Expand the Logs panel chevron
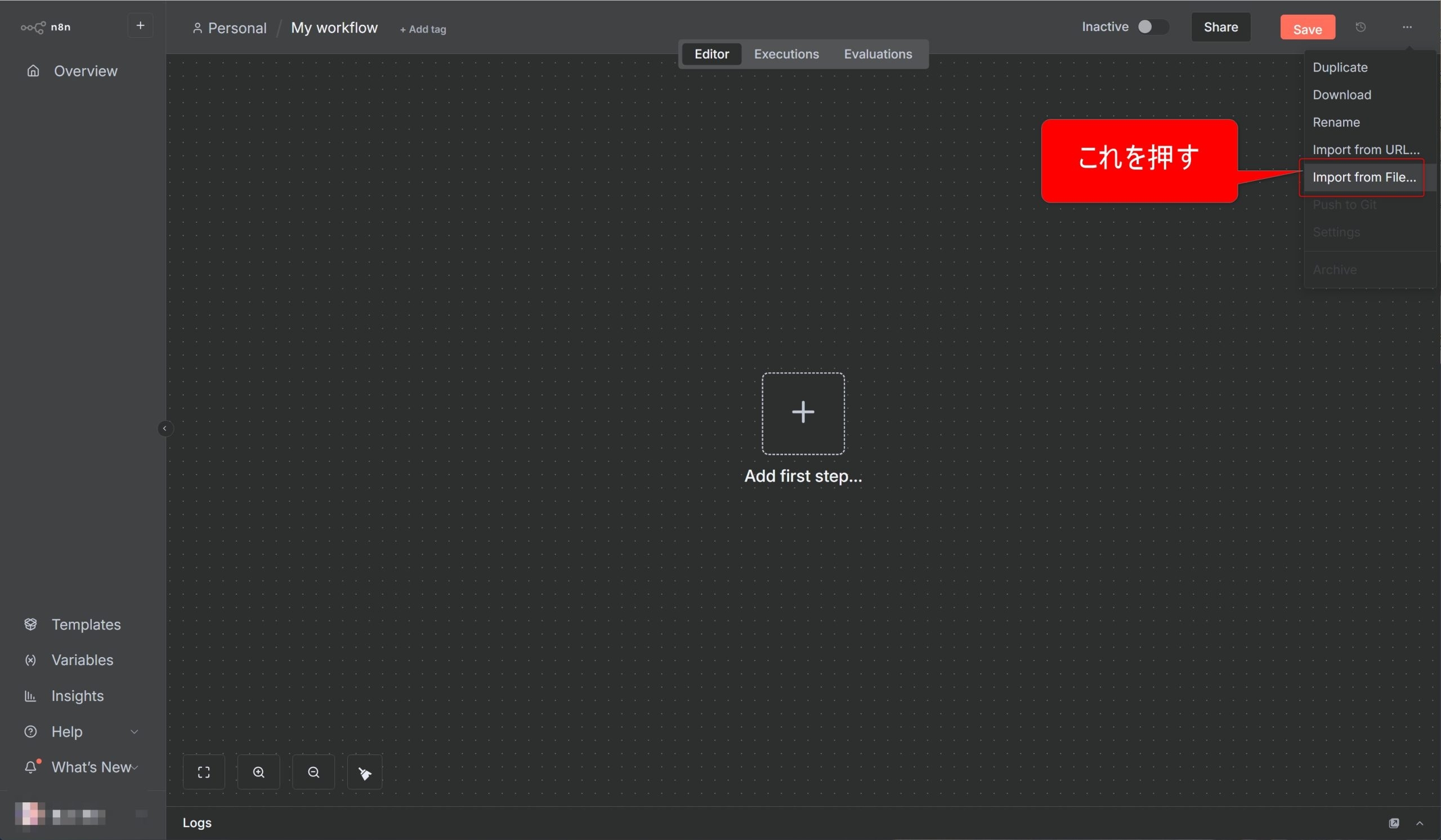Image resolution: width=1441 pixels, height=840 pixels. click(1419, 823)
